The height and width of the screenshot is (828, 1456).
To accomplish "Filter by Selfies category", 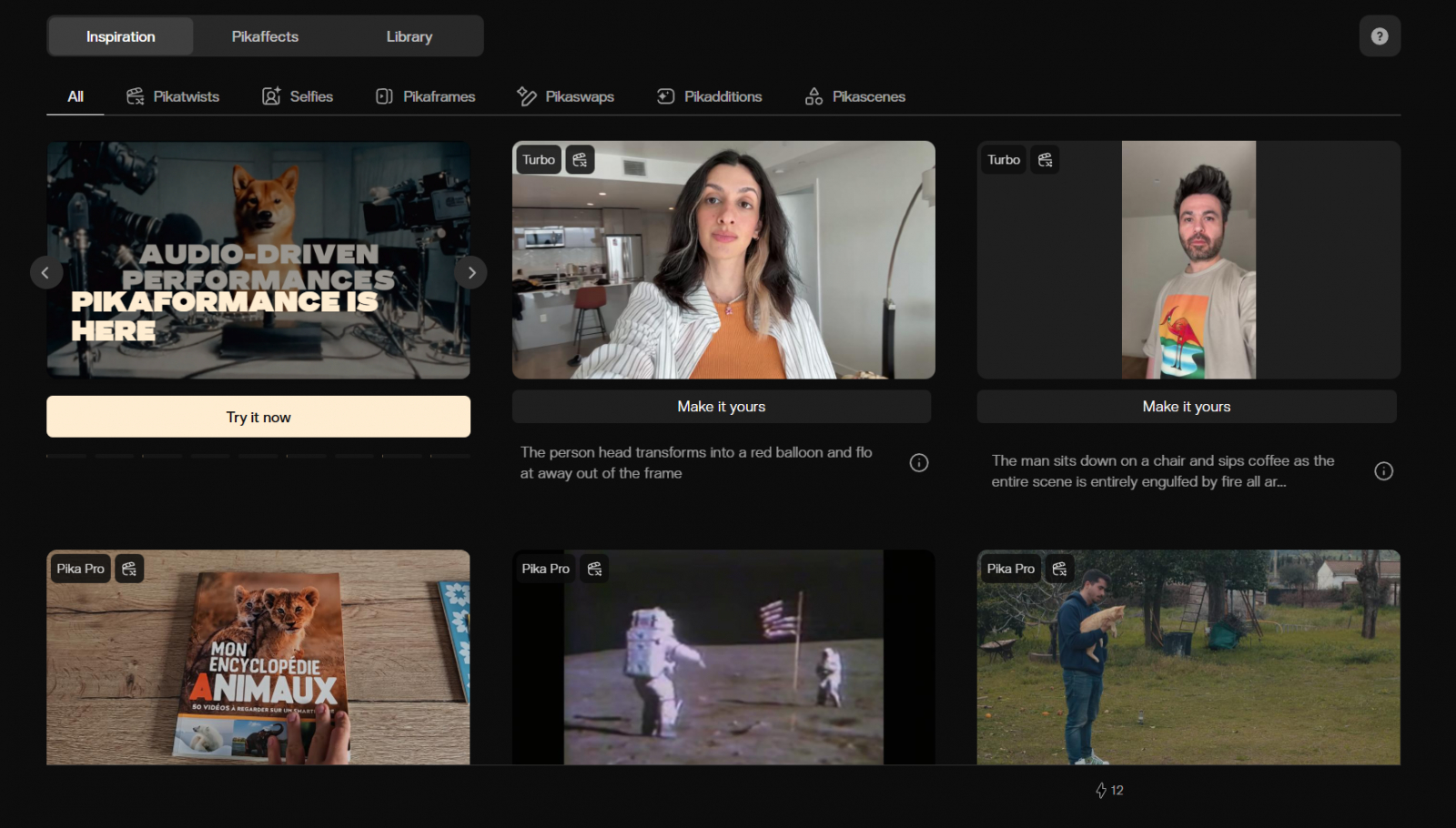I will [298, 96].
